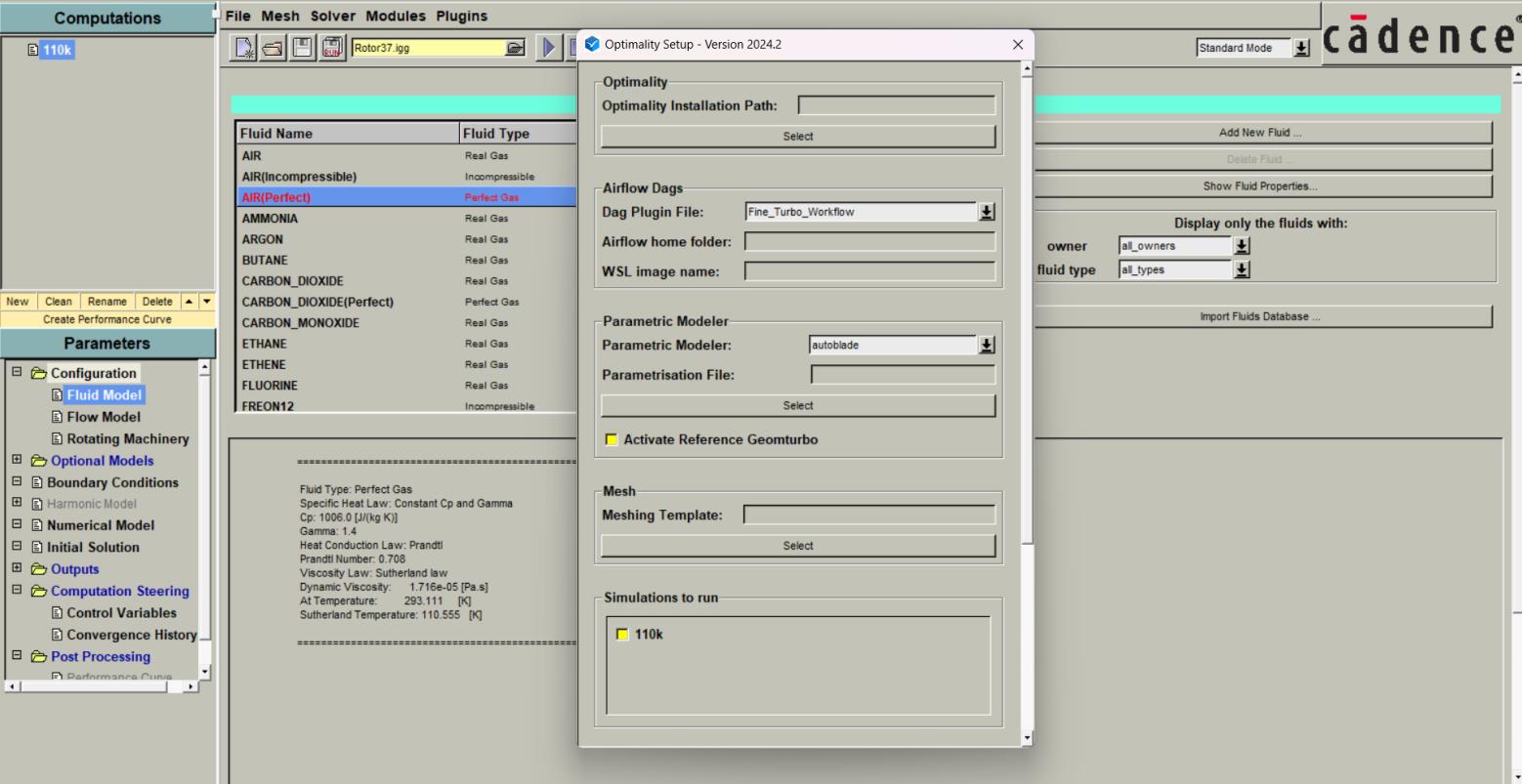Viewport: 1522px width, 784px height.
Task: Click the Post Processing folder icon
Action: tap(39, 657)
